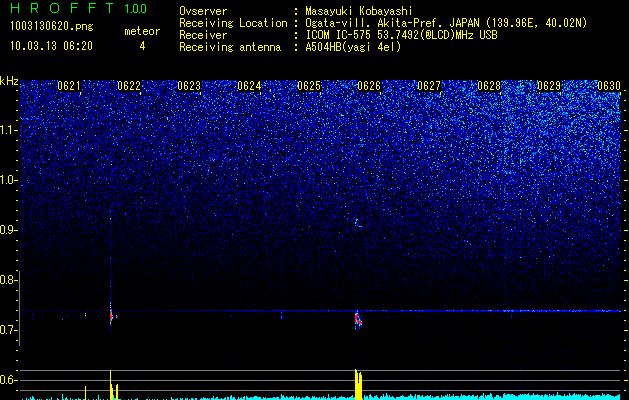Click the receiver ICOM IC-575 text
This screenshot has height=400, width=629.
(x=401, y=35)
